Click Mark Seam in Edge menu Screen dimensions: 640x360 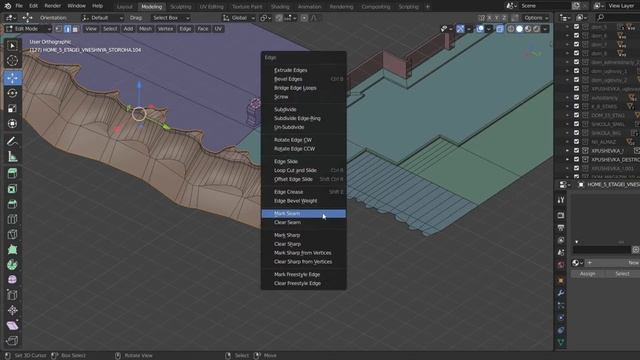point(304,213)
